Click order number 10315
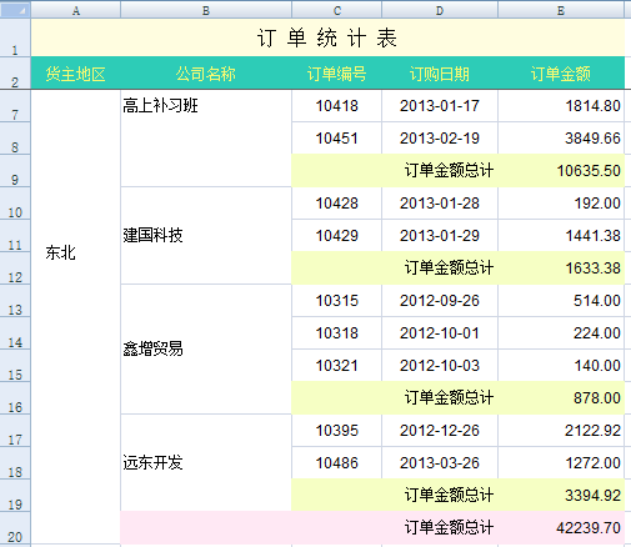The height and width of the screenshot is (548, 632). click(x=337, y=301)
